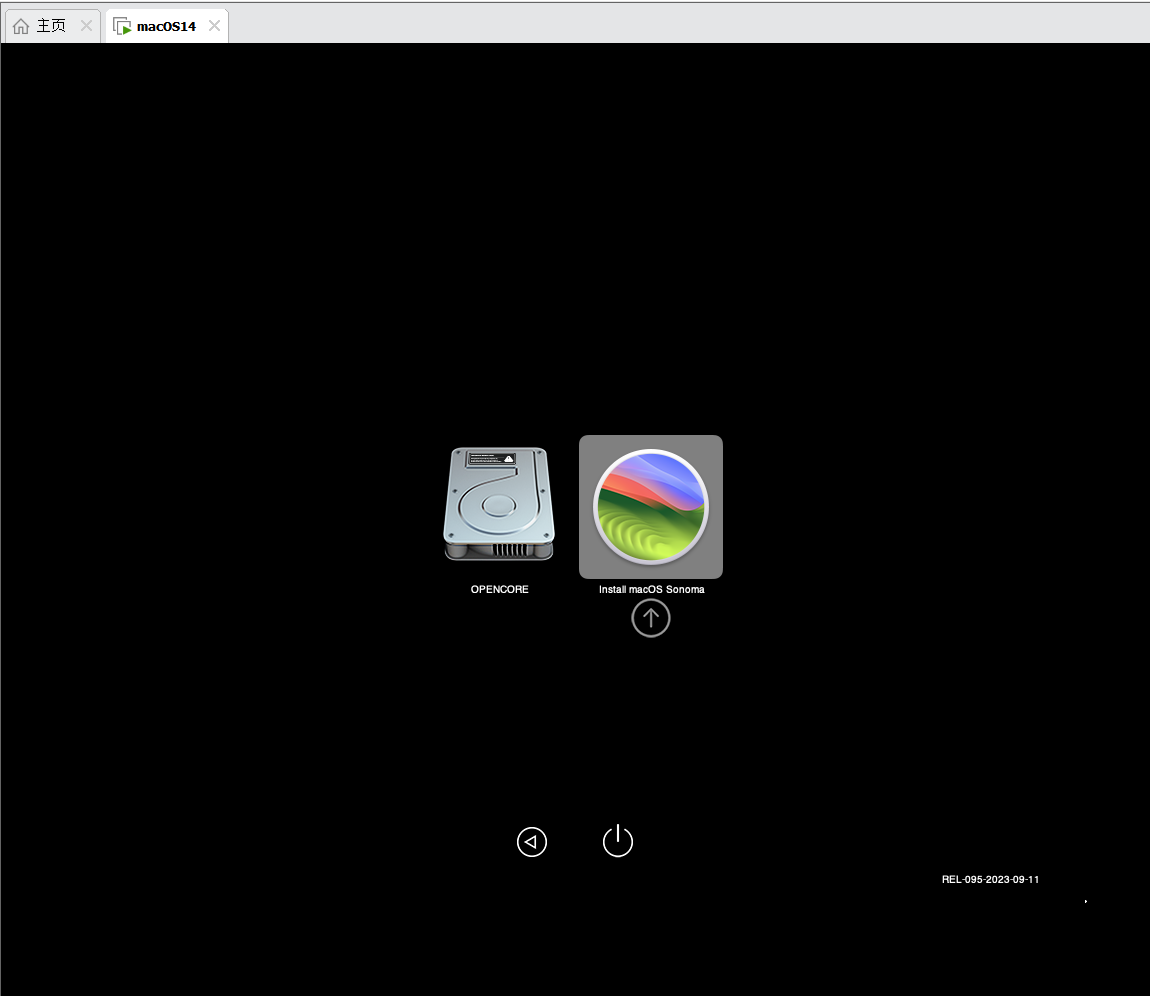Select the OPENCORE hard drive icon

coord(499,505)
